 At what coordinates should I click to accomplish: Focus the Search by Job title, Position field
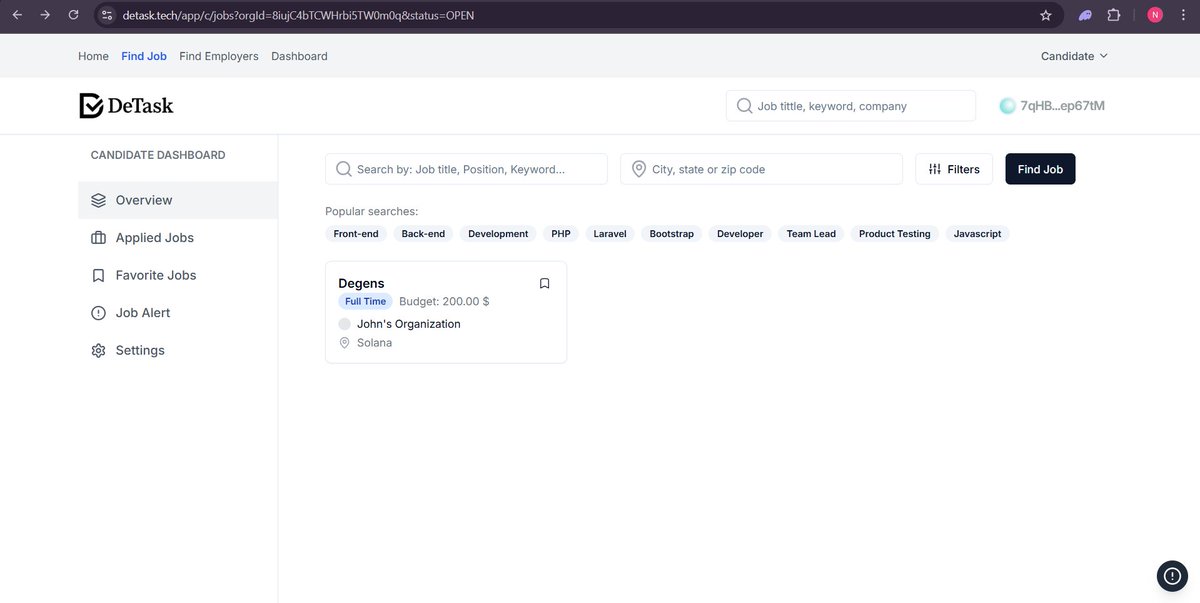[x=466, y=169]
